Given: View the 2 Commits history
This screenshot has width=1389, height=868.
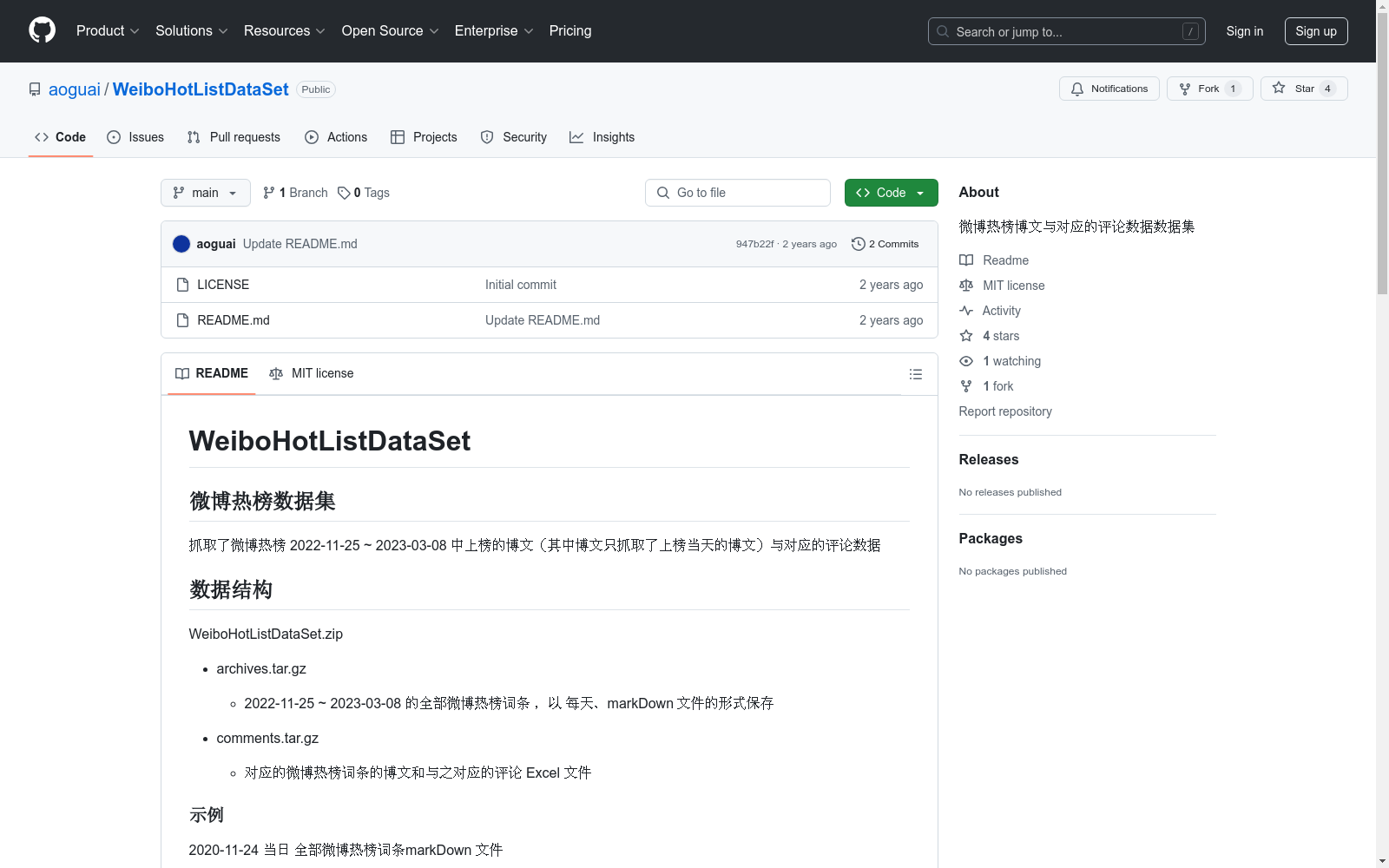Looking at the screenshot, I should 885,244.
